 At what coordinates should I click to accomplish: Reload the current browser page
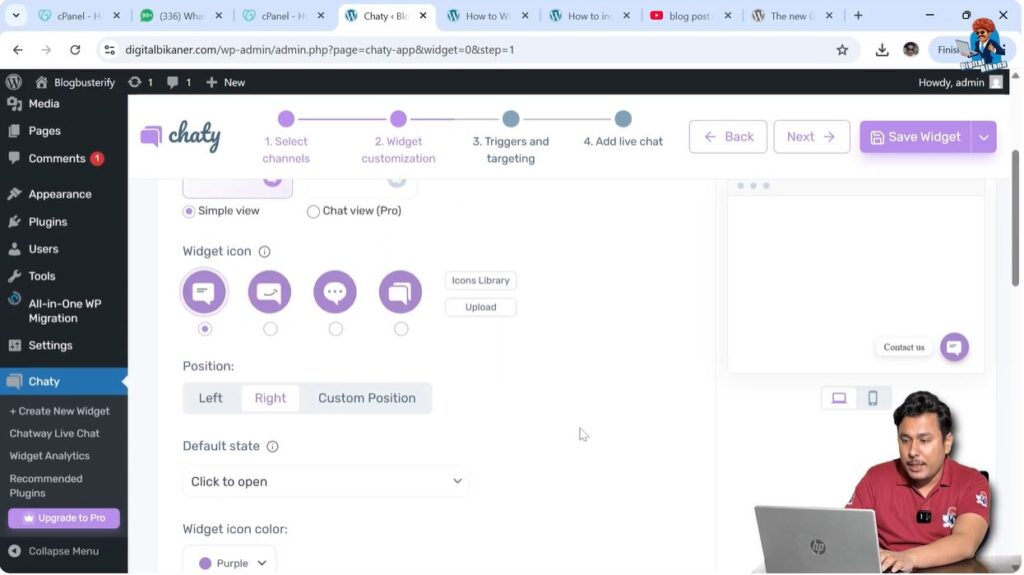click(75, 50)
